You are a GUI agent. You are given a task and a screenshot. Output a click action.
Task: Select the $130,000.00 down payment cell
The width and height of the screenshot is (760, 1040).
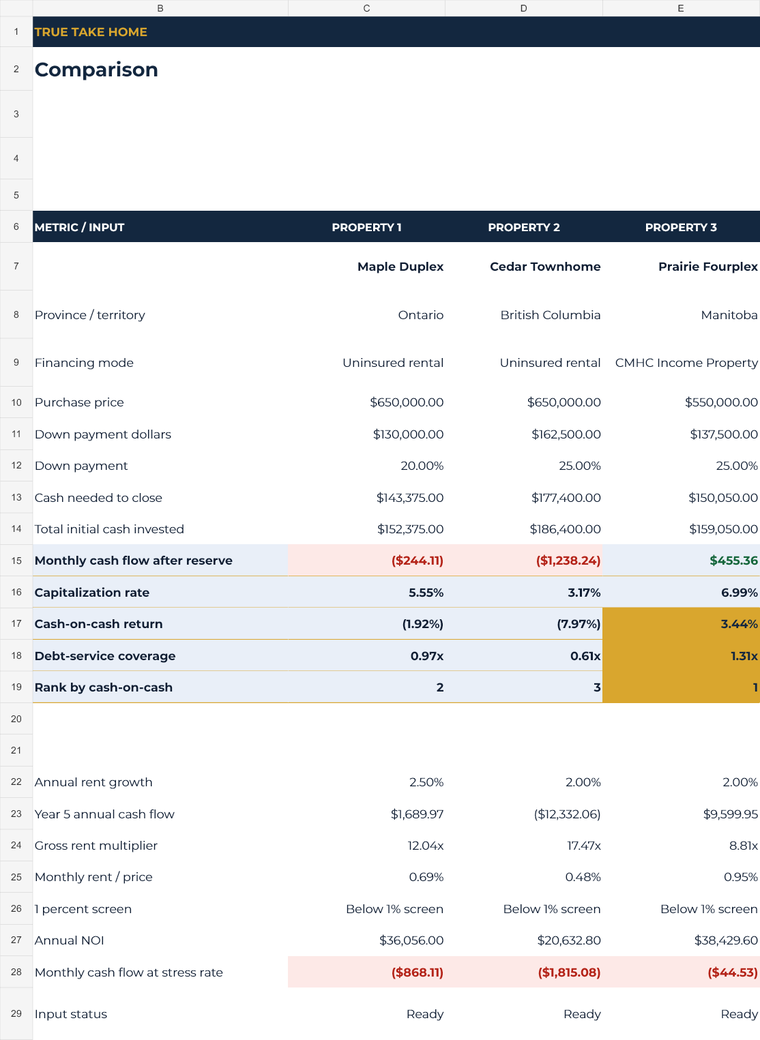[x=366, y=434]
